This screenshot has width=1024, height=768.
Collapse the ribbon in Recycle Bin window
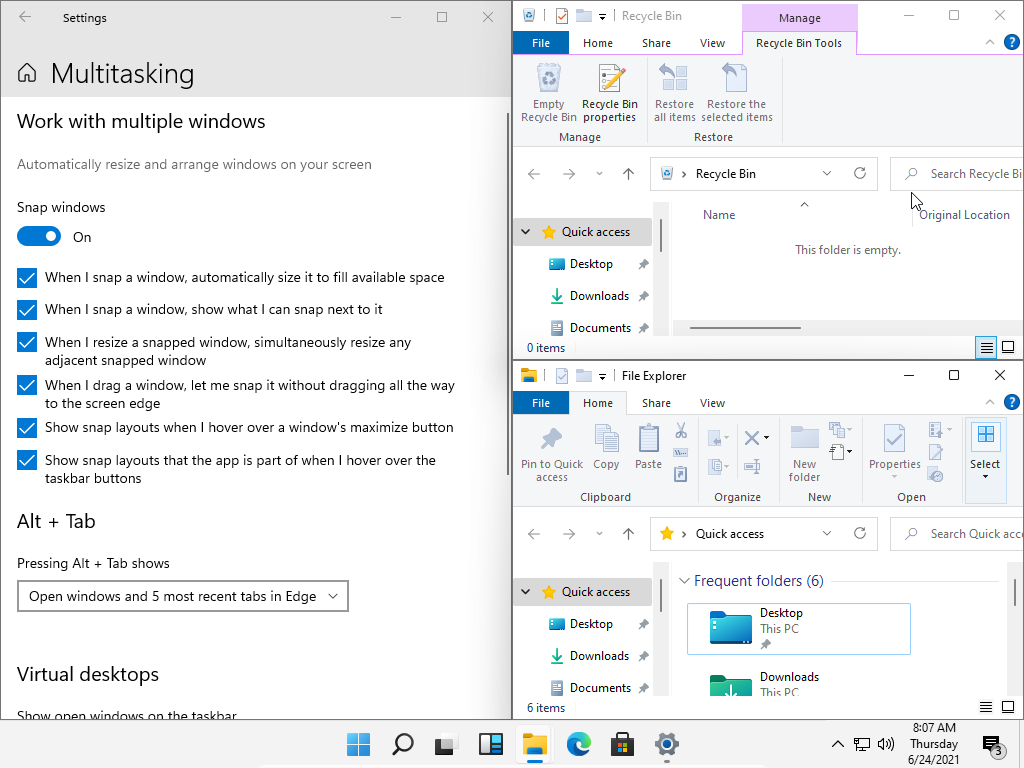click(x=989, y=42)
